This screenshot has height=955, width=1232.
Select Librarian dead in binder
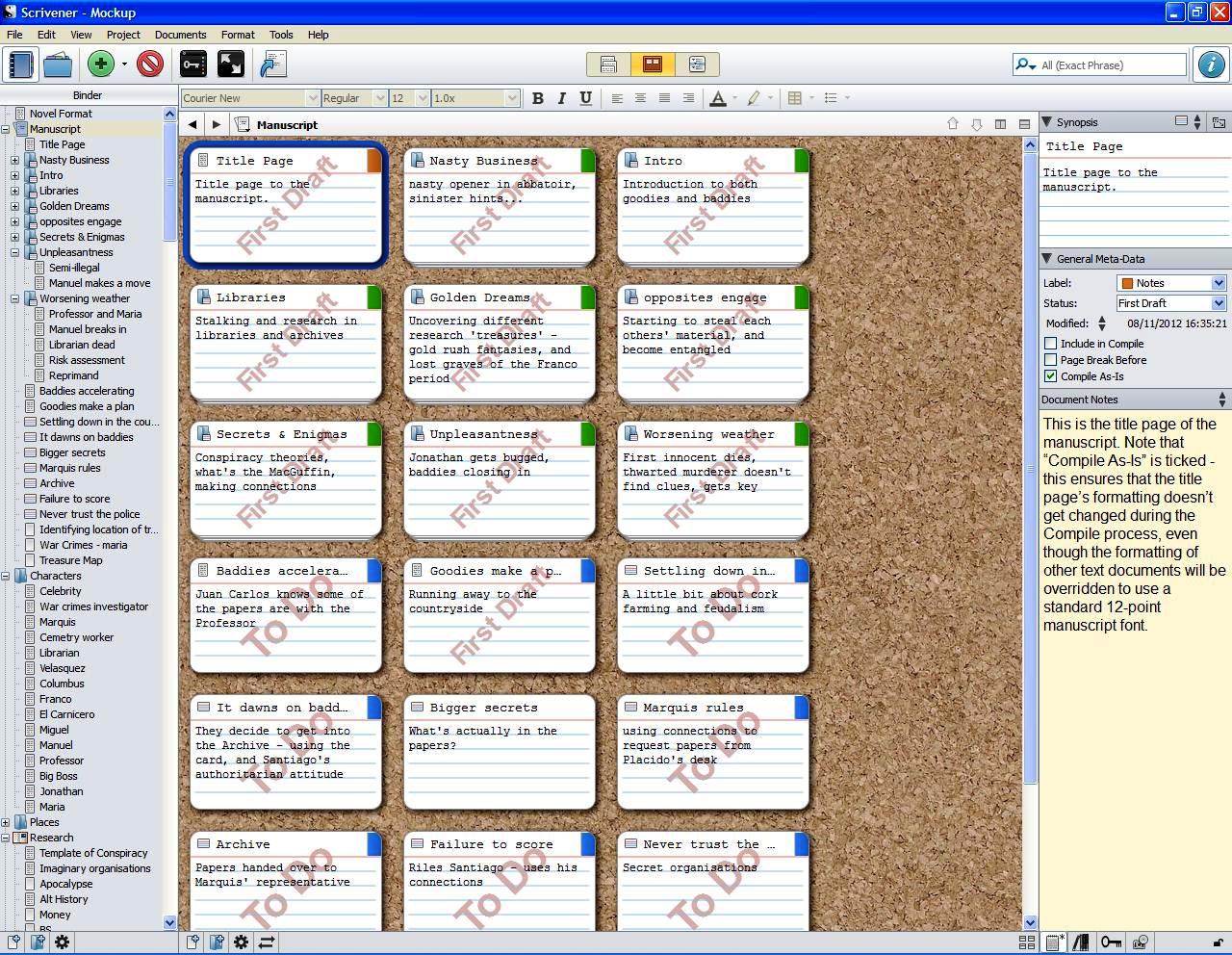[x=82, y=345]
